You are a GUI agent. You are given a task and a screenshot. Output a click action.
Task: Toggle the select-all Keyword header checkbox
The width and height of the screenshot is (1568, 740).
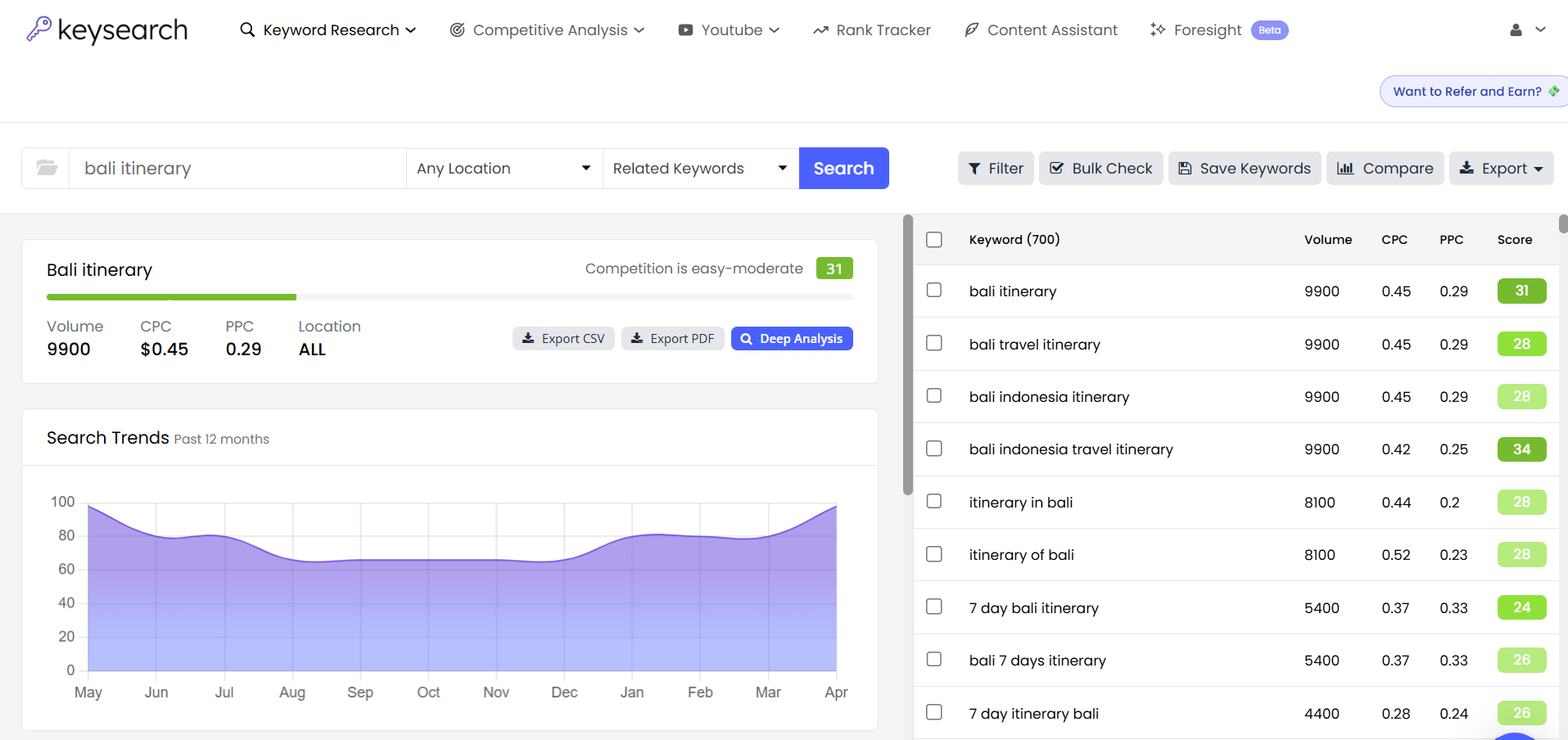pos(934,240)
